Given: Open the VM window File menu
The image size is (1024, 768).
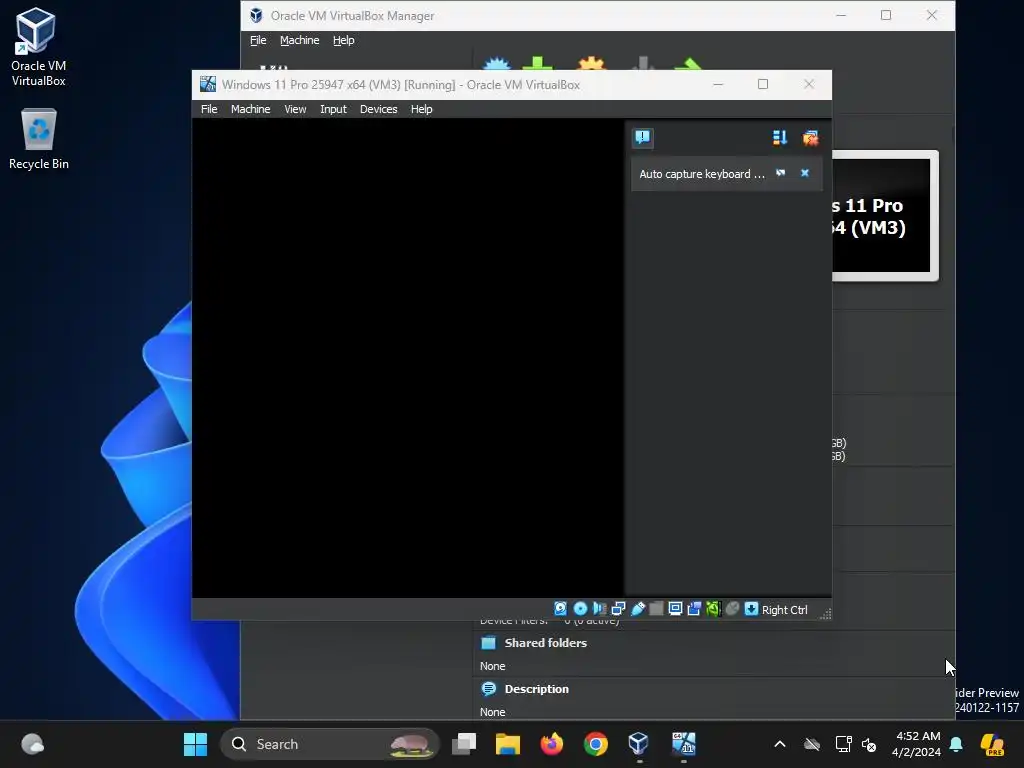Looking at the screenshot, I should 209,109.
